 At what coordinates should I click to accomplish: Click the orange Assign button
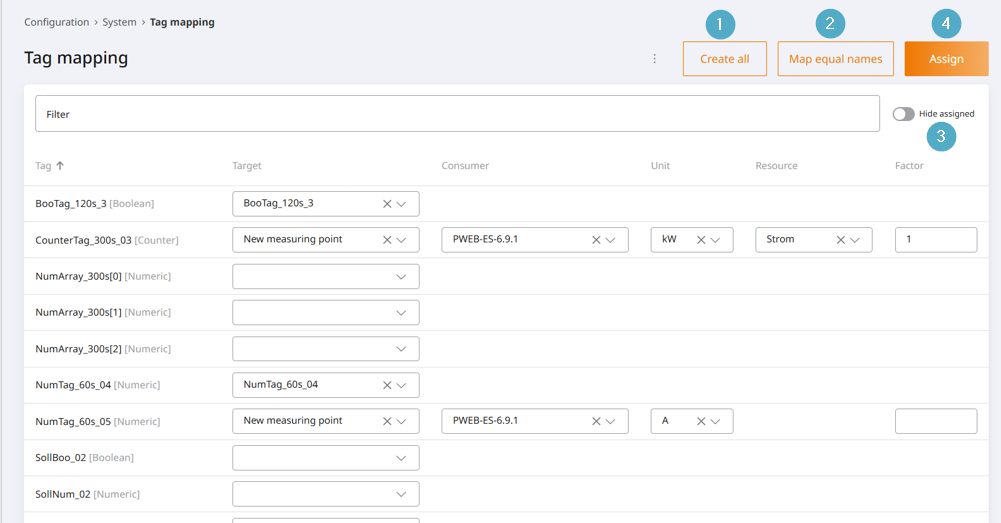pyautogui.click(x=946, y=59)
